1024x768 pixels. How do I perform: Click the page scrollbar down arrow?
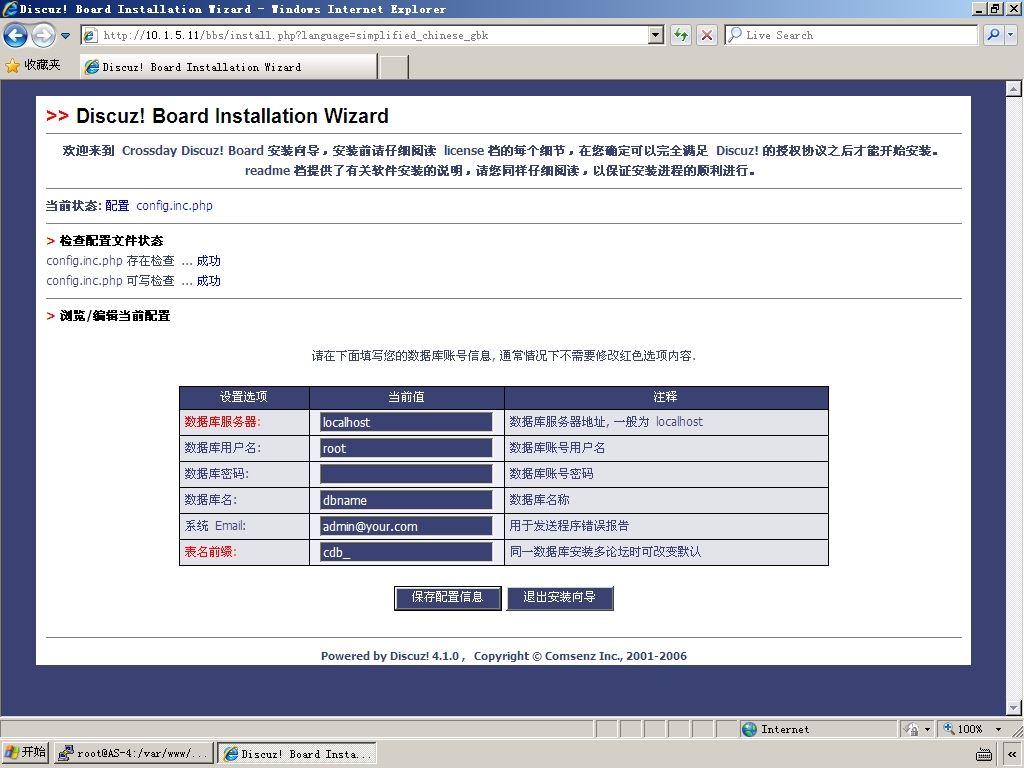click(1014, 707)
